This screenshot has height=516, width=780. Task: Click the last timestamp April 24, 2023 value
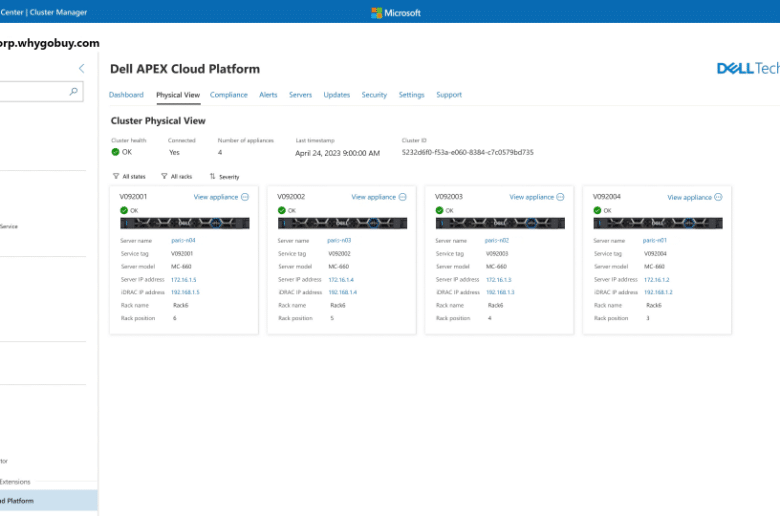pyautogui.click(x=337, y=153)
